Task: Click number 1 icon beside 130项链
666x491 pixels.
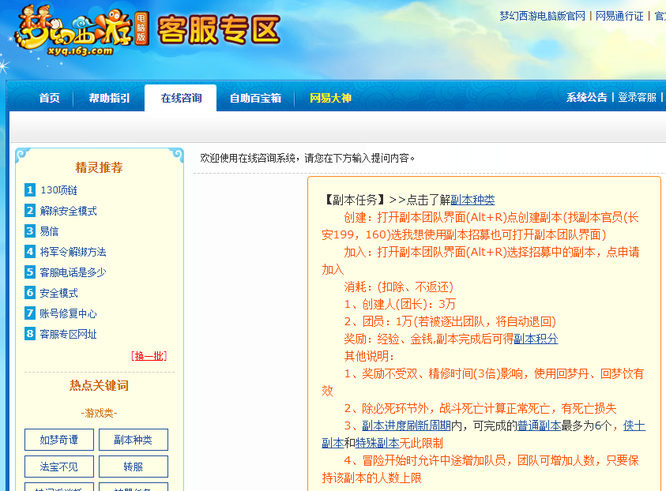Action: click(30, 189)
